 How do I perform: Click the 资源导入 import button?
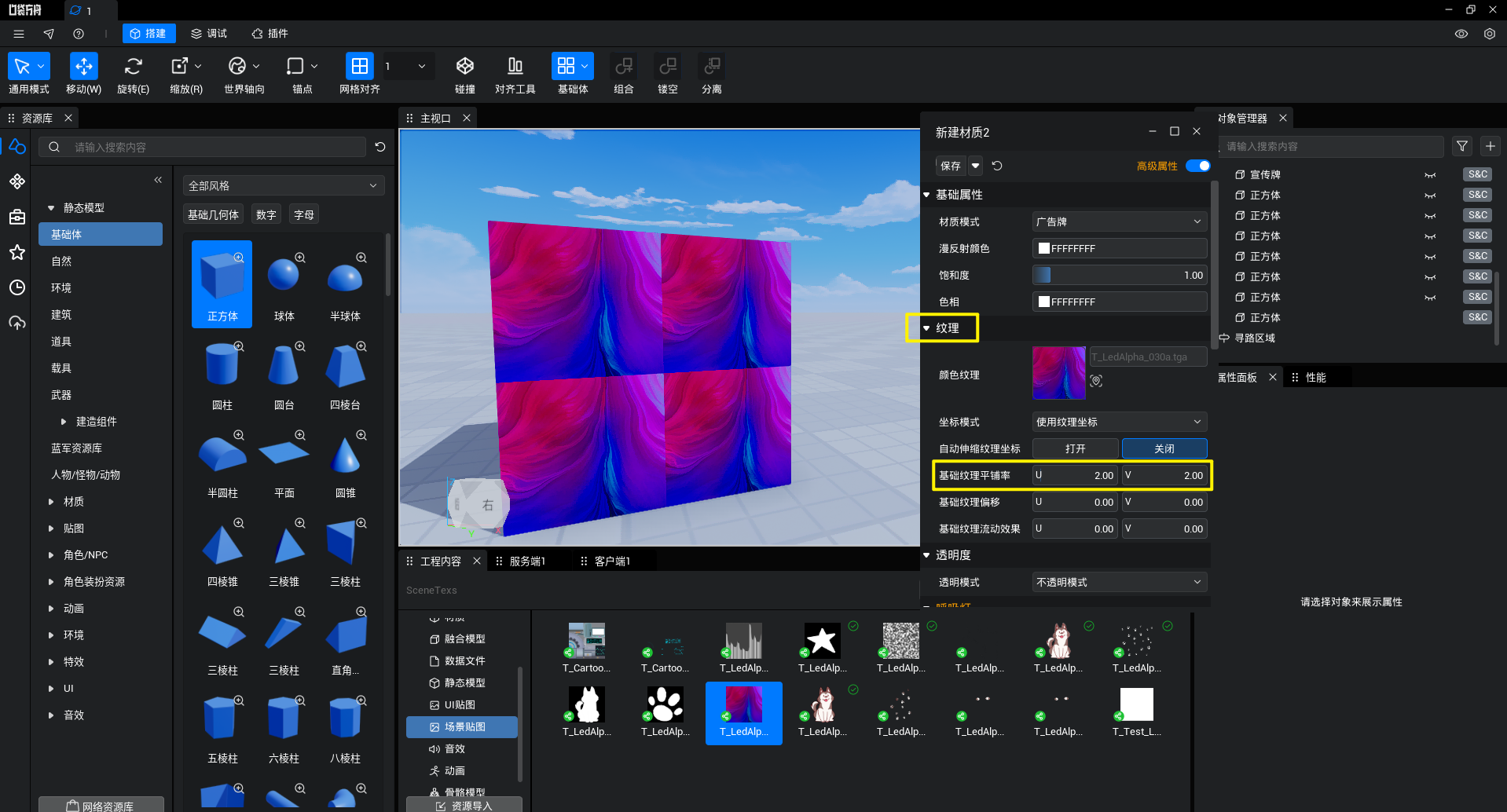click(464, 805)
